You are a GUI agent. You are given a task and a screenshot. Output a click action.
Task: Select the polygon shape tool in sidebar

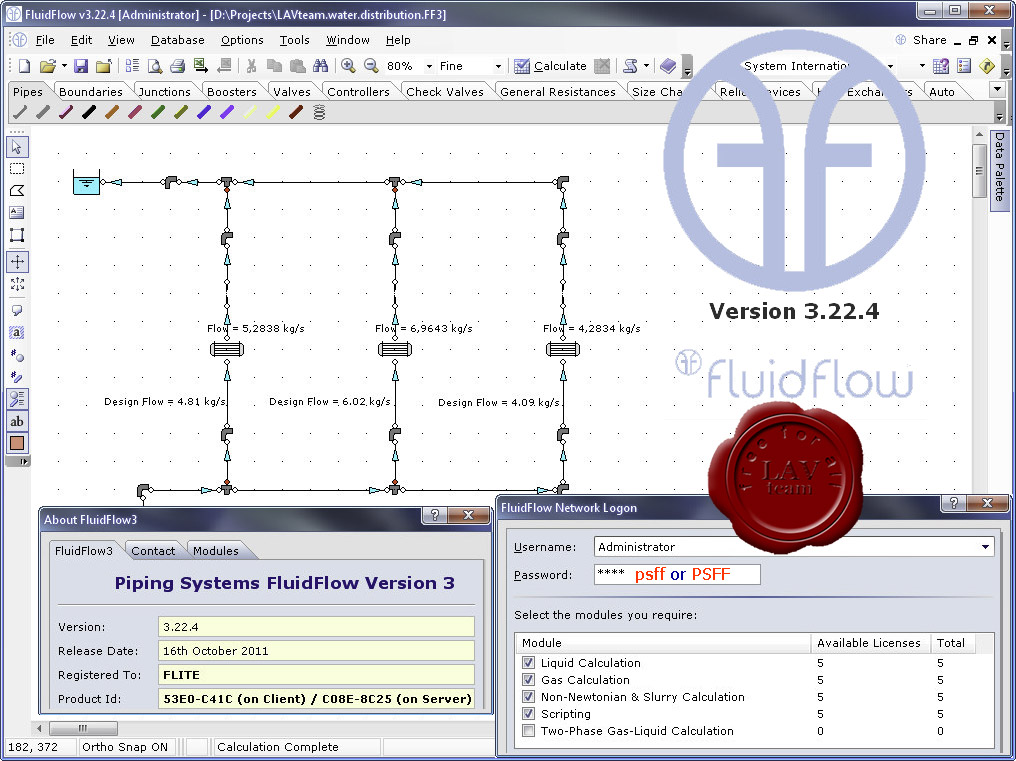[17, 191]
